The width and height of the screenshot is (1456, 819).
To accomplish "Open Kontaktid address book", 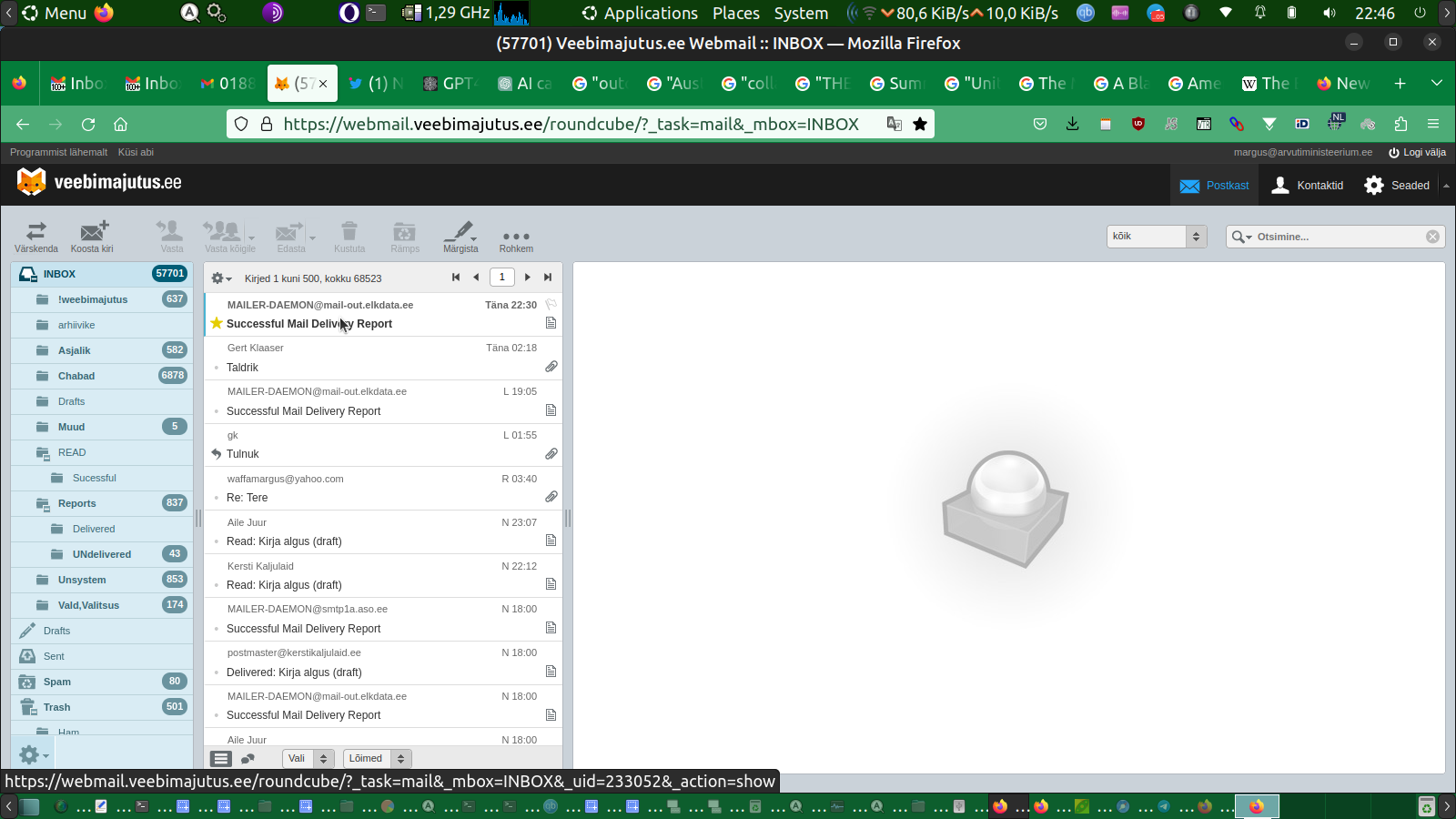I will (x=1307, y=186).
